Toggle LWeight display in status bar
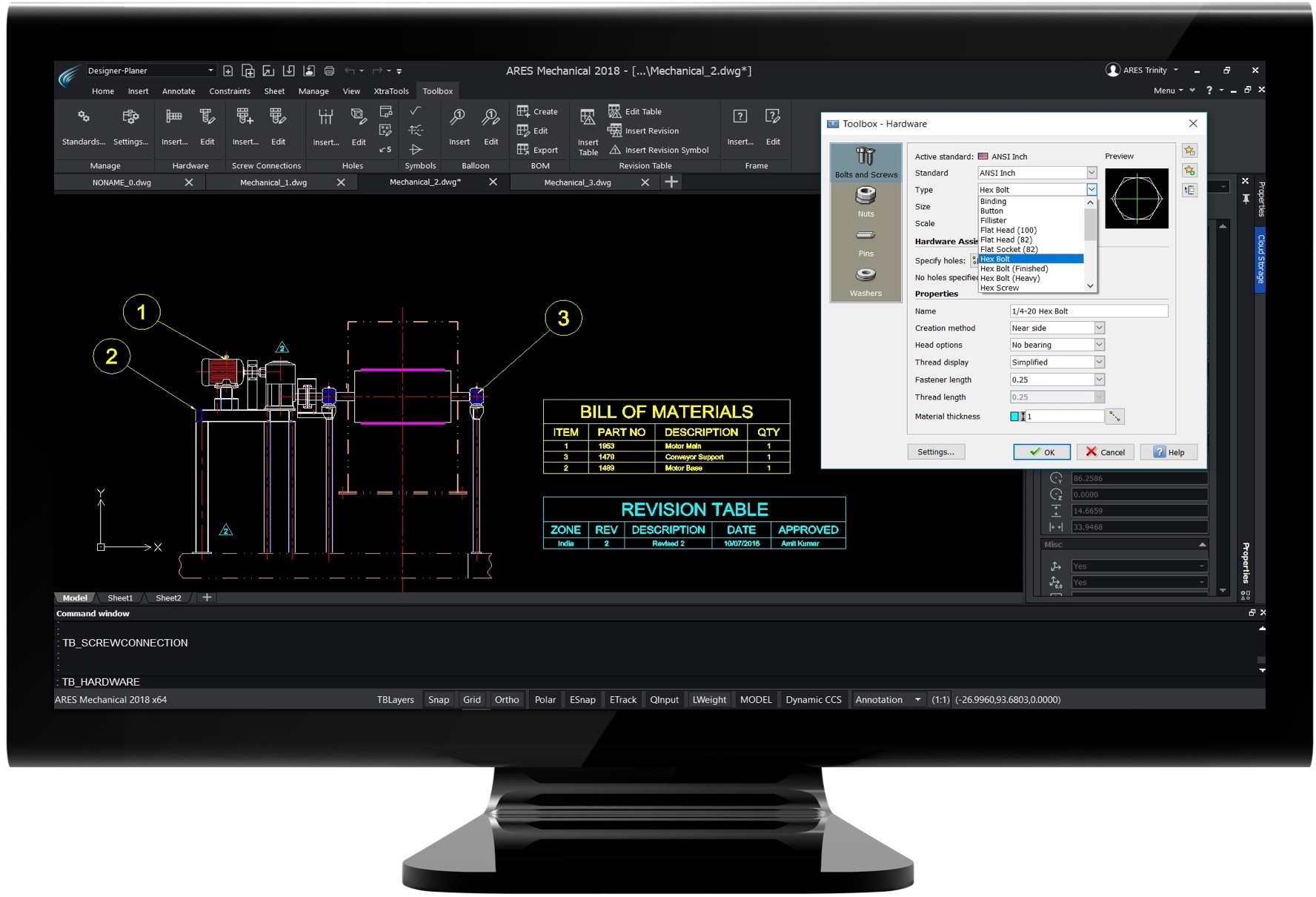The image size is (1316, 897). click(x=709, y=700)
